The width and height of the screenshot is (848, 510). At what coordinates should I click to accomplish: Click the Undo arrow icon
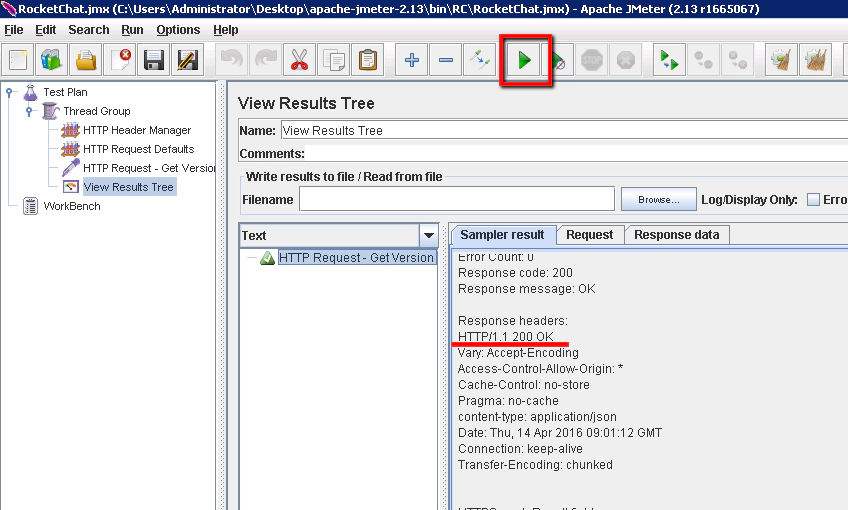click(x=231, y=59)
